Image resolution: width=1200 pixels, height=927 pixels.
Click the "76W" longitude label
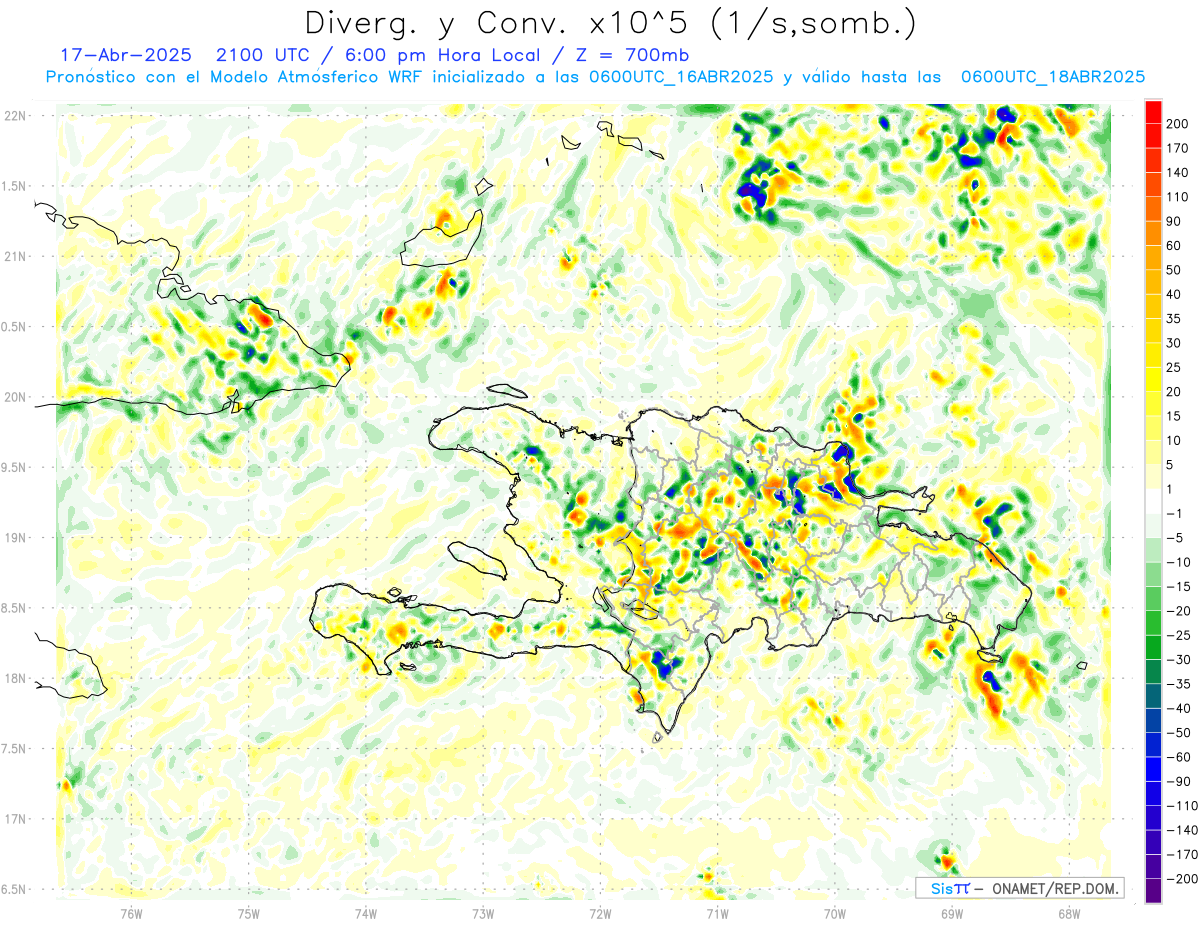point(131,913)
